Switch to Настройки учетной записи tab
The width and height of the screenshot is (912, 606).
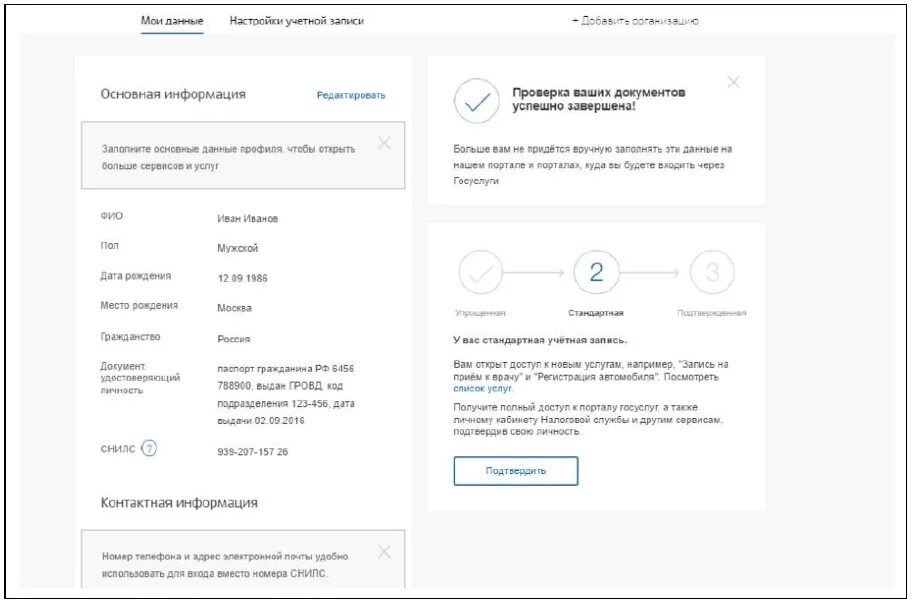pos(297,21)
